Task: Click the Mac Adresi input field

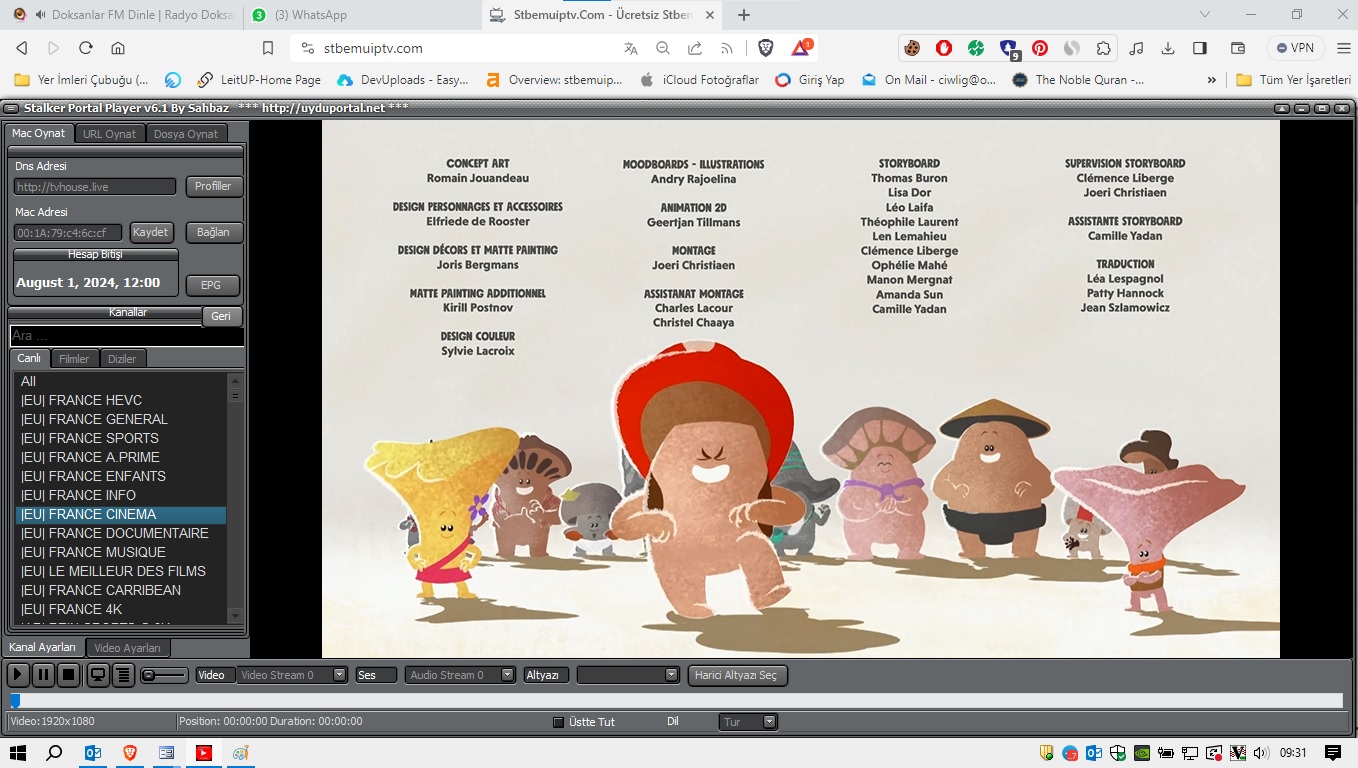Action: pos(68,233)
